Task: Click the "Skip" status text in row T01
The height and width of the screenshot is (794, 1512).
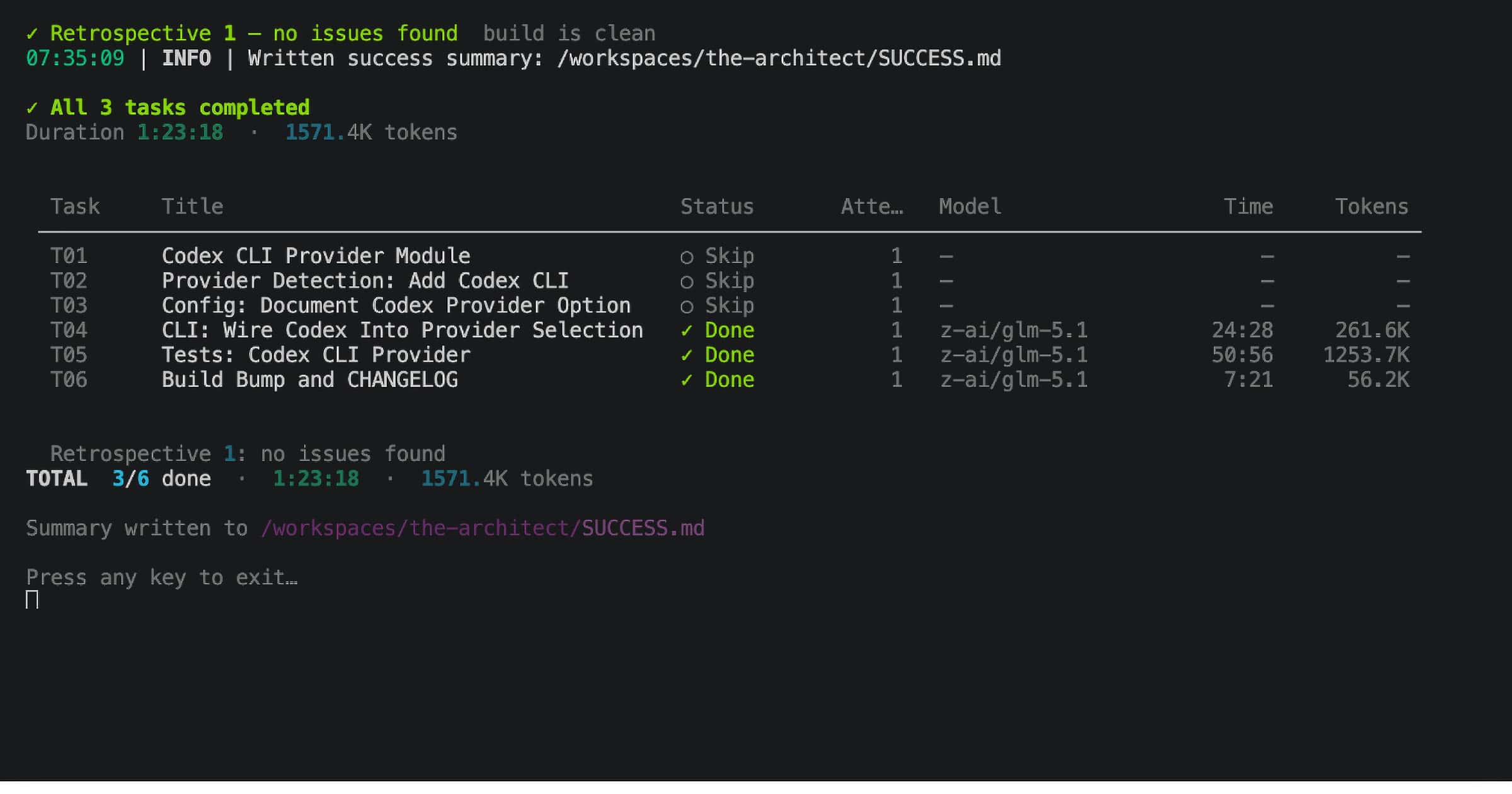Action: [x=730, y=256]
